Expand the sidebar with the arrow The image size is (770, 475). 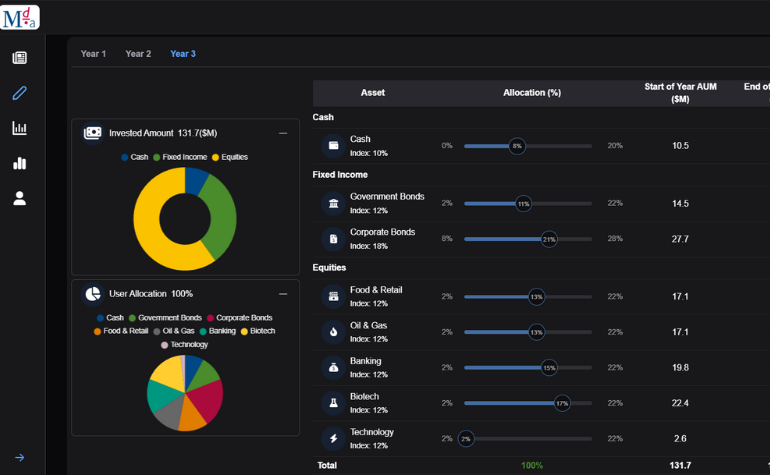pyautogui.click(x=19, y=458)
